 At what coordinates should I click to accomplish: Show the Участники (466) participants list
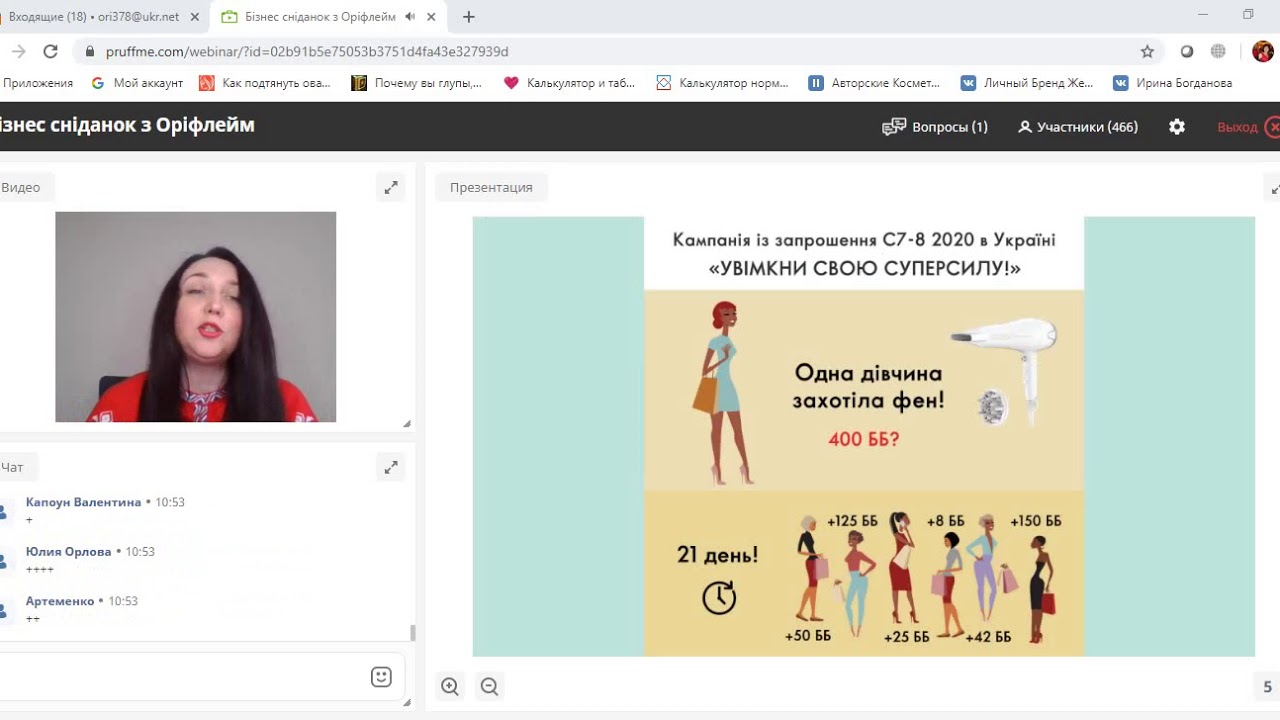tap(1078, 127)
